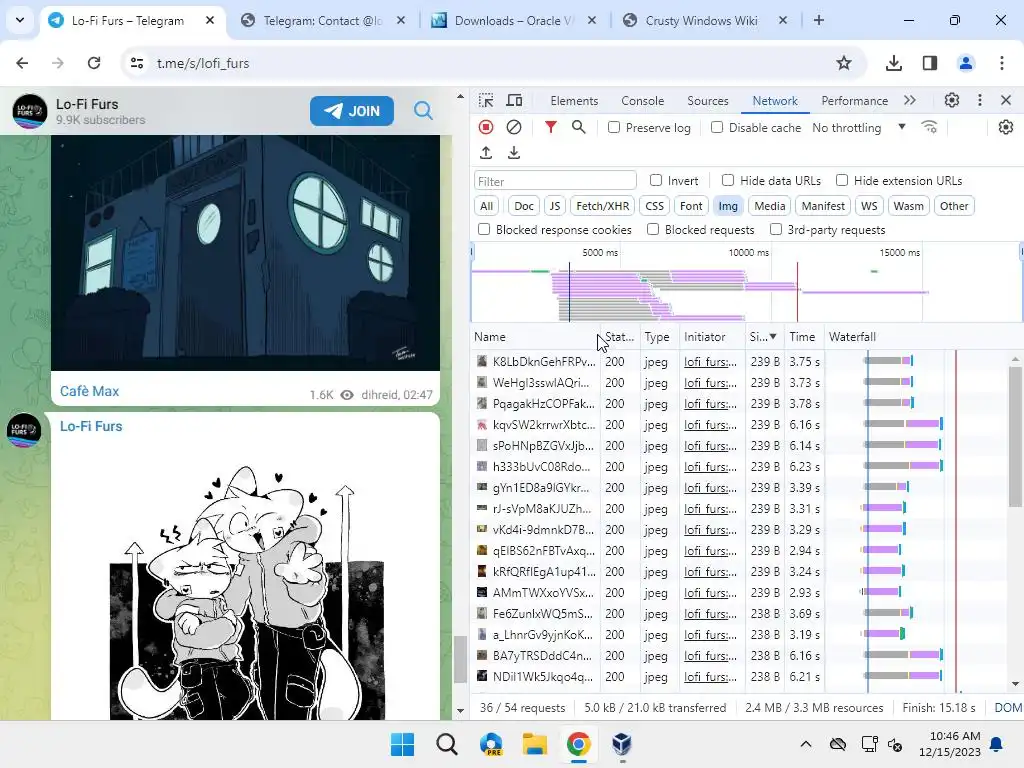Open Lo-Fi Furs post author link

coord(91,426)
